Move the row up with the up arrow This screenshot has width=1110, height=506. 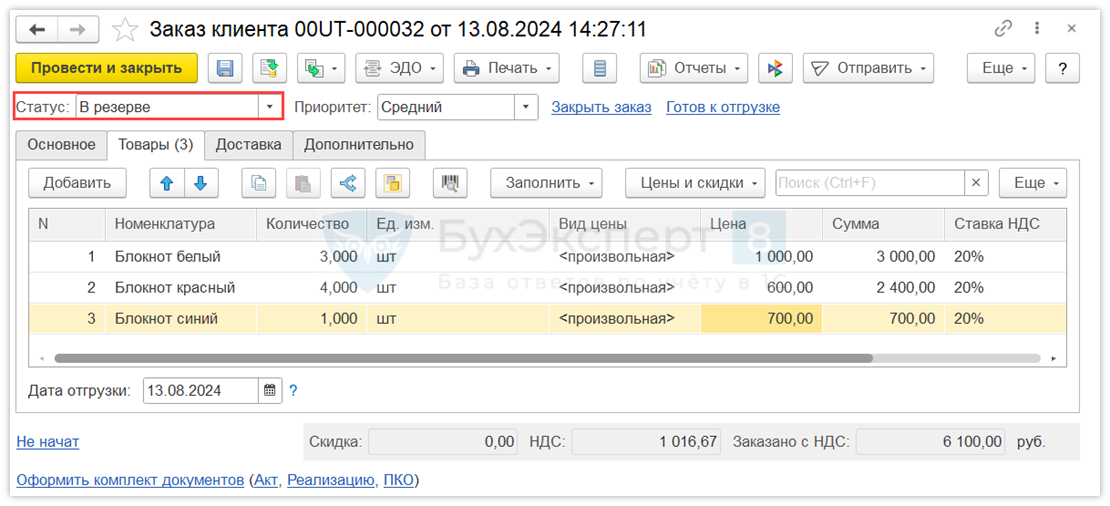[x=167, y=183]
